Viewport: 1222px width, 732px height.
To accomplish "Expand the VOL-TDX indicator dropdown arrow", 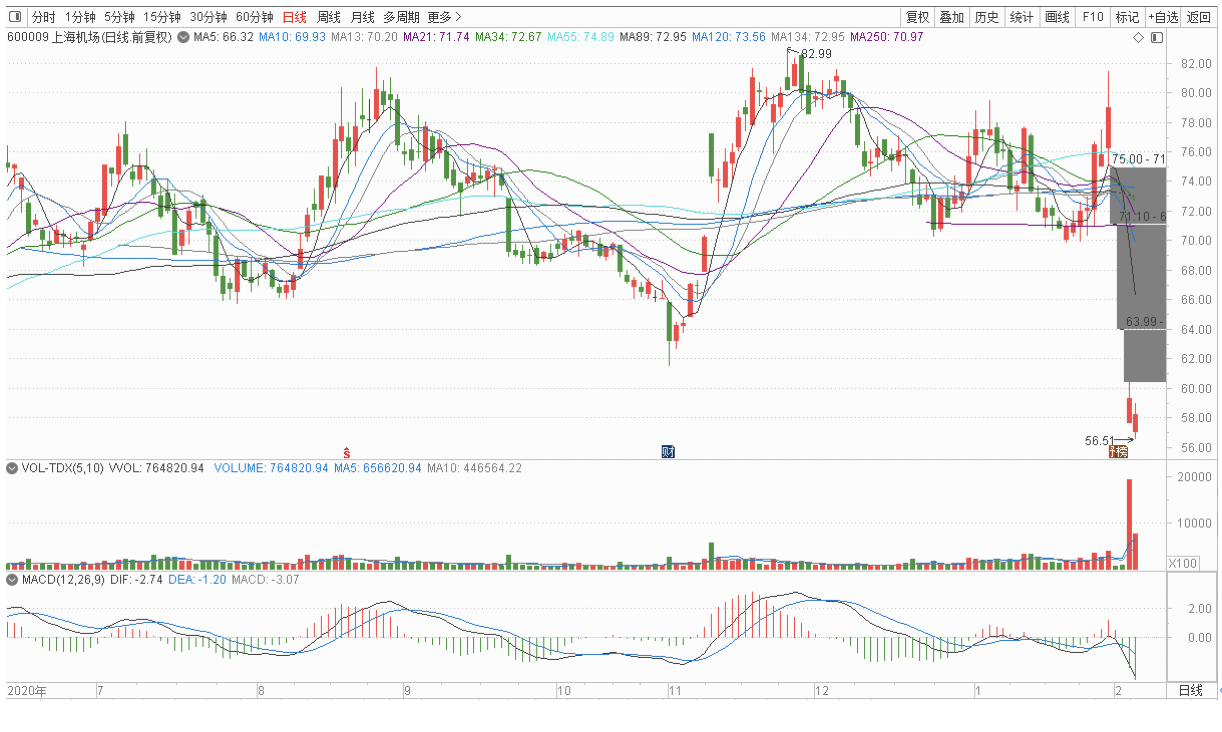I will pos(13,468).
